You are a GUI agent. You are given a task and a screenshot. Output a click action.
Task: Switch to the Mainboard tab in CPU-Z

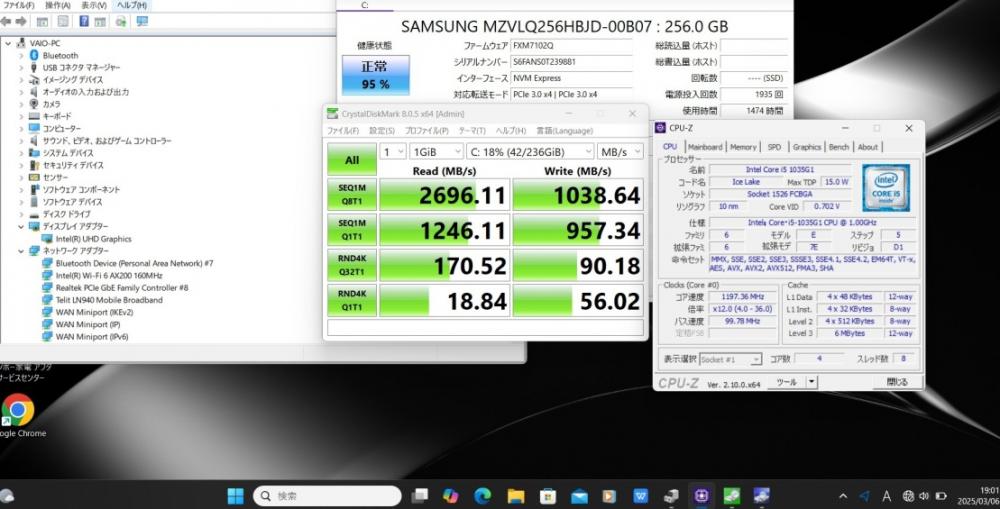705,147
